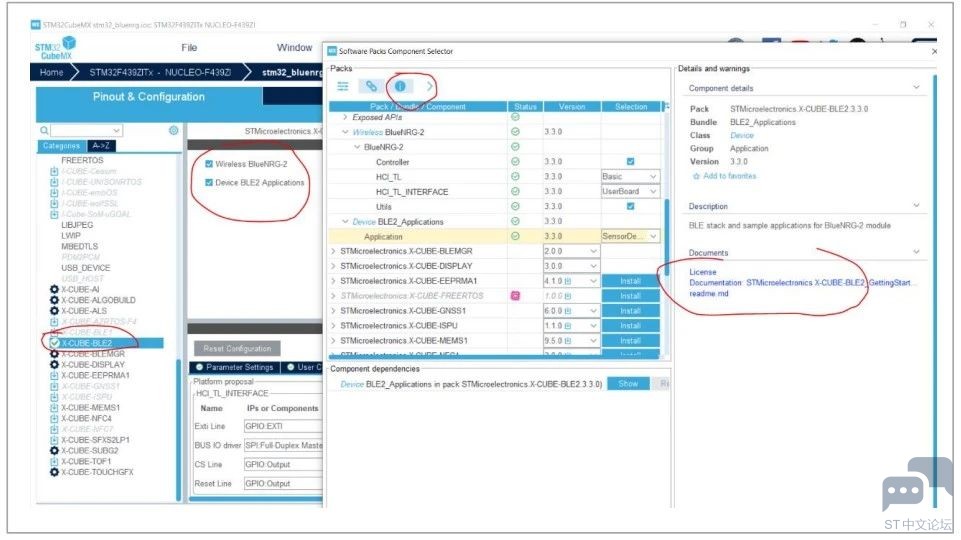Collapse the Documents section
The image size is (961, 540).
916,252
